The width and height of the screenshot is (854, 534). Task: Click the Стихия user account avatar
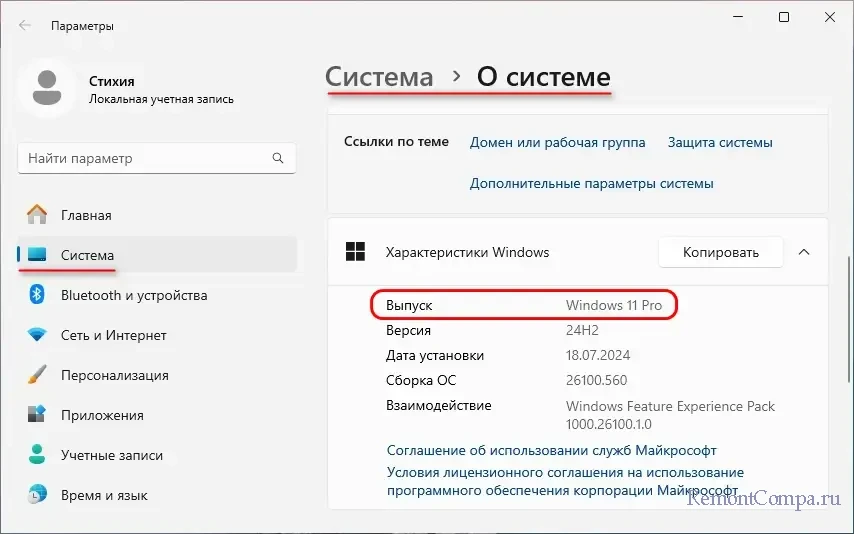[x=47, y=87]
